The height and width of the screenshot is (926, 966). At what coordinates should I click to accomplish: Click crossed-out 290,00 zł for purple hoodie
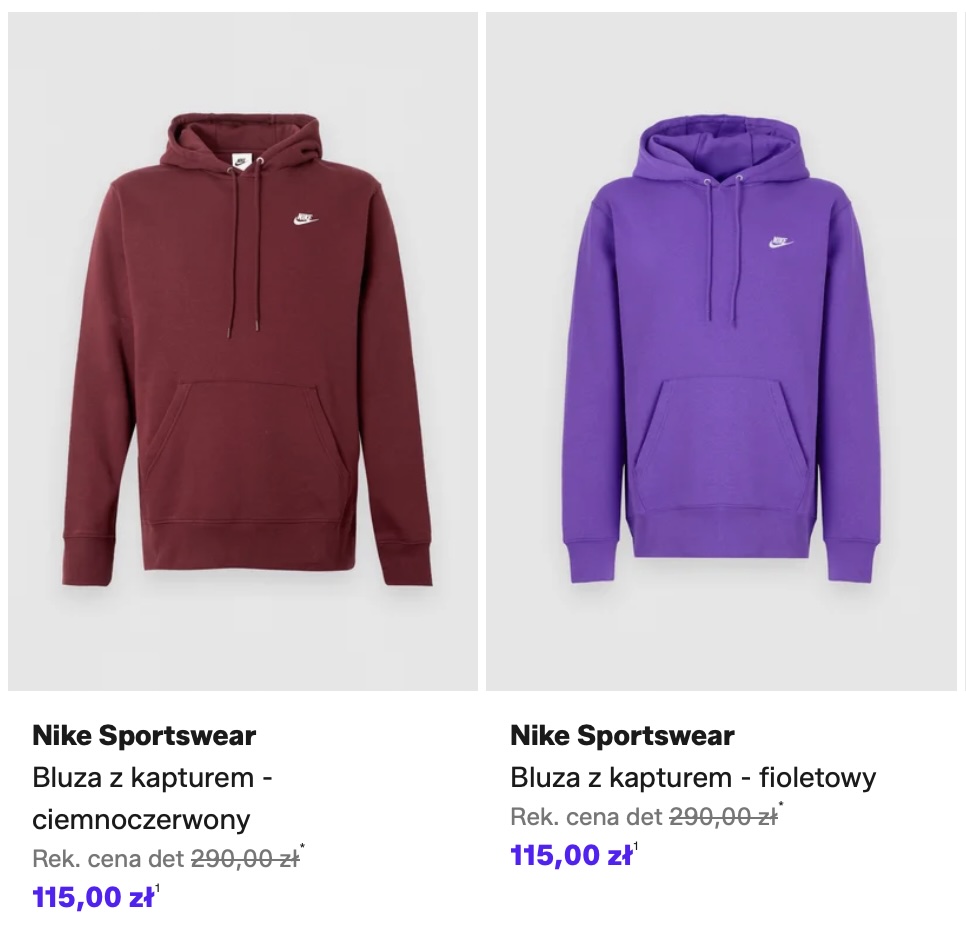[723, 816]
